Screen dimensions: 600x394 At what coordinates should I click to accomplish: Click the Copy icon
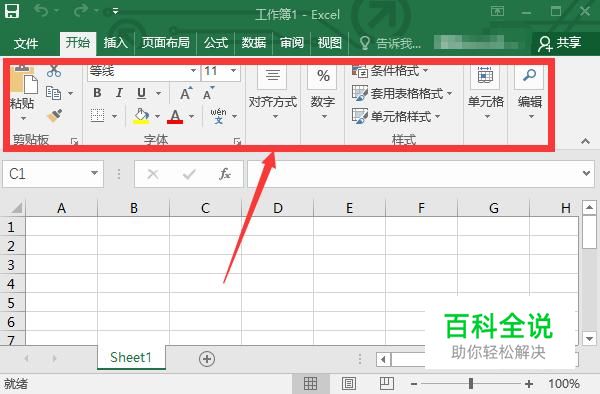(54, 93)
